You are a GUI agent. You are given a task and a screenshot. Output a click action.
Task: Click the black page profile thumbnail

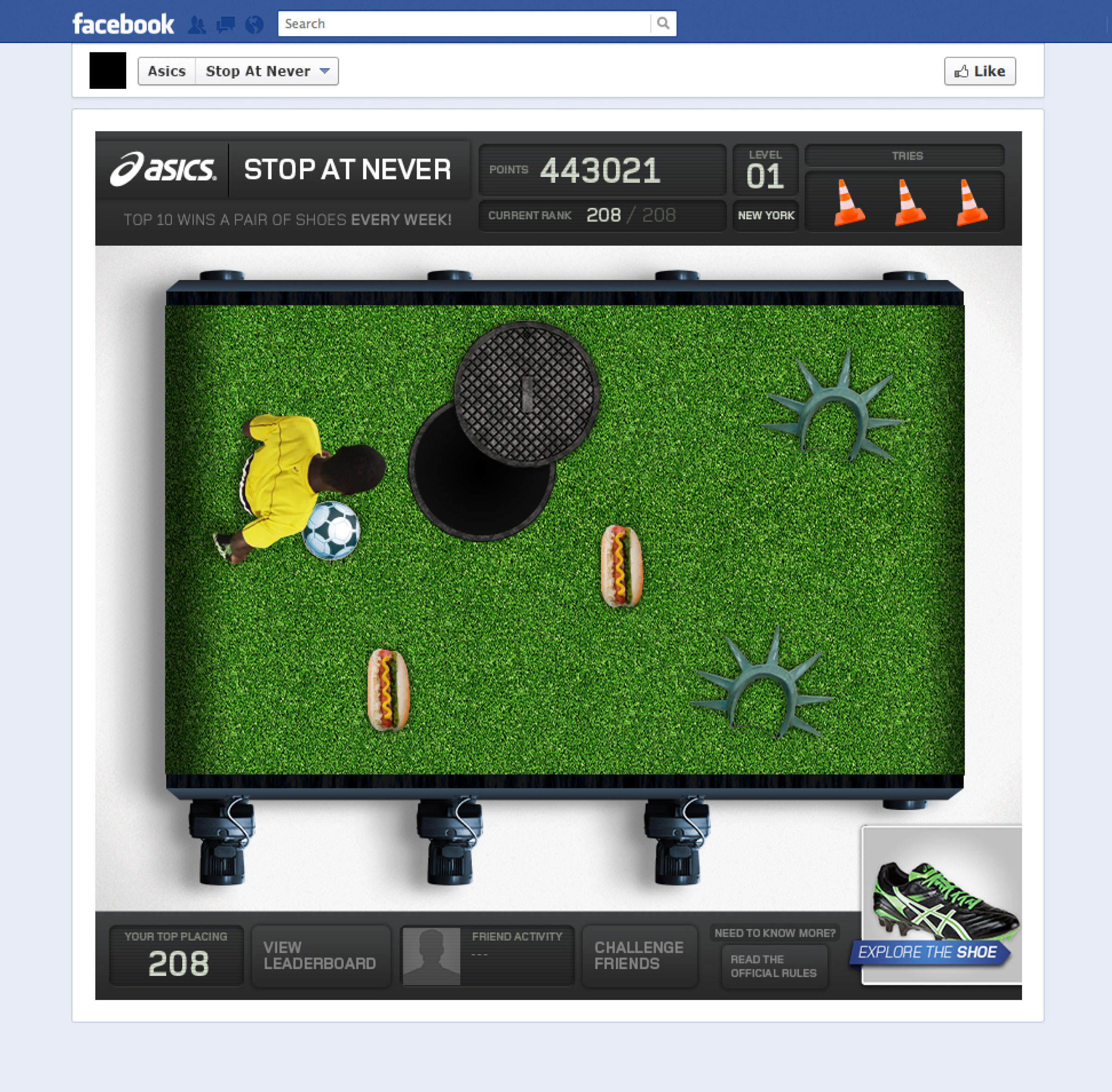point(108,70)
